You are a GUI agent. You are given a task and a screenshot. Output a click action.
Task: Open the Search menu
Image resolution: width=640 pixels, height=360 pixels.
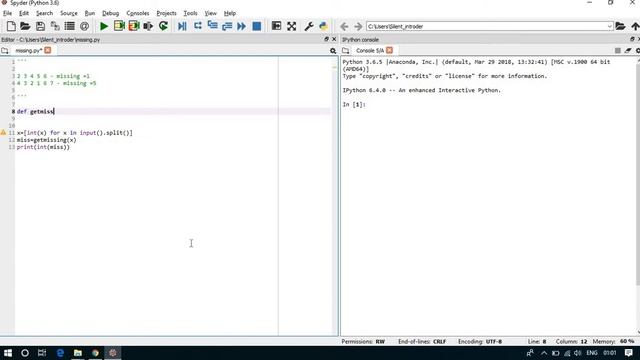click(x=44, y=13)
